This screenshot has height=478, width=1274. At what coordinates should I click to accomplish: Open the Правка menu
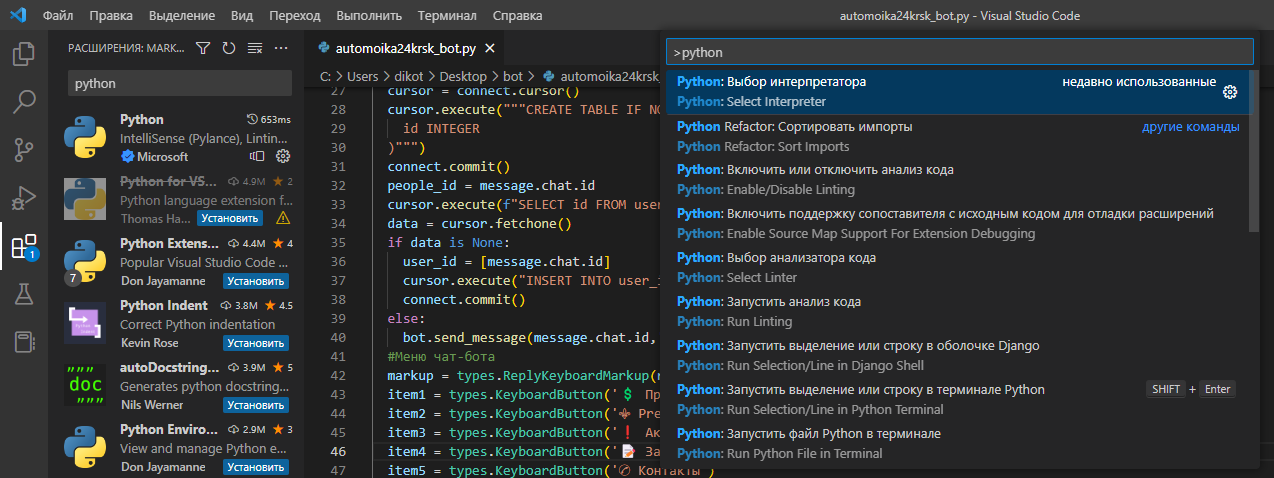111,16
